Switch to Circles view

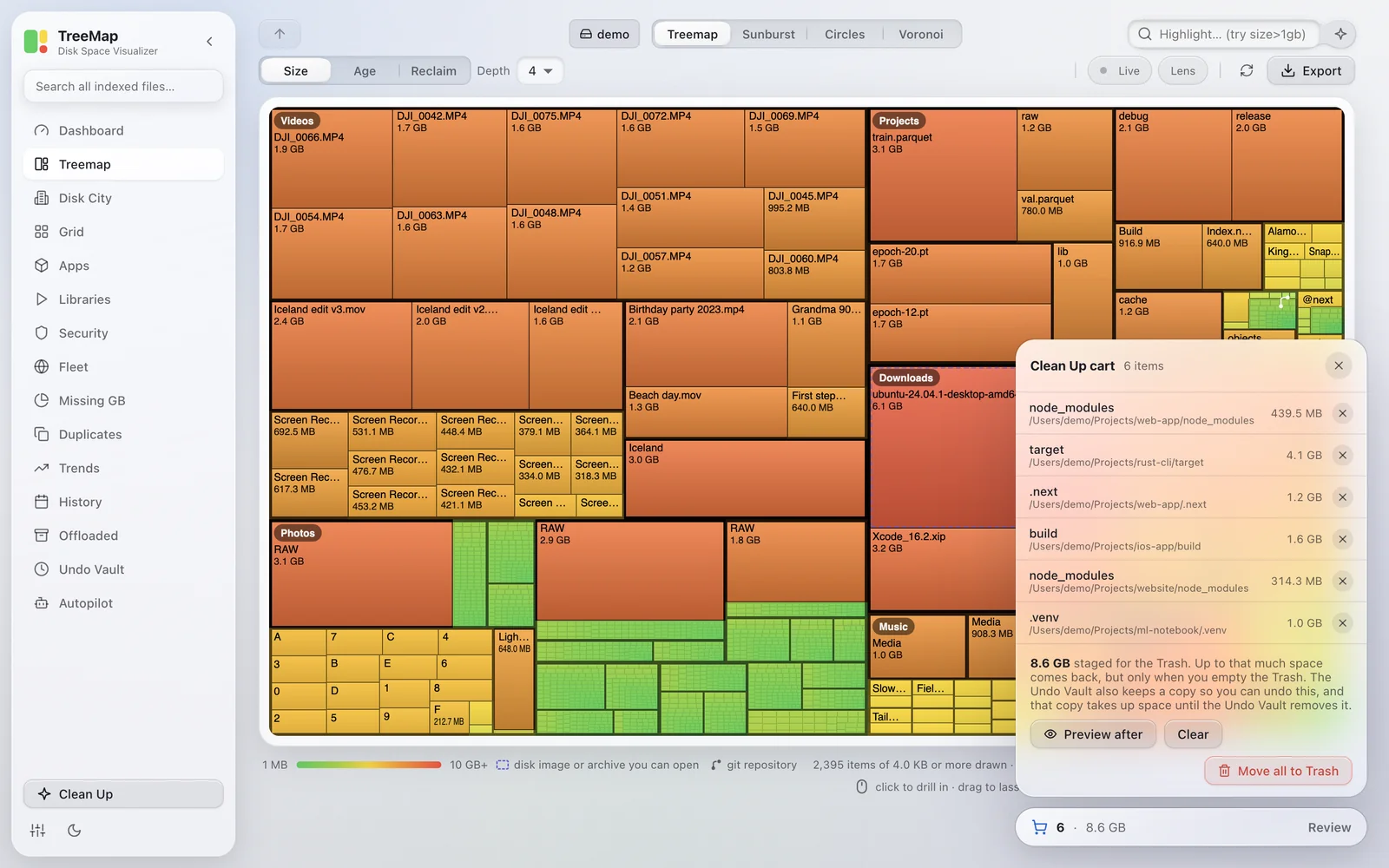[x=845, y=34]
